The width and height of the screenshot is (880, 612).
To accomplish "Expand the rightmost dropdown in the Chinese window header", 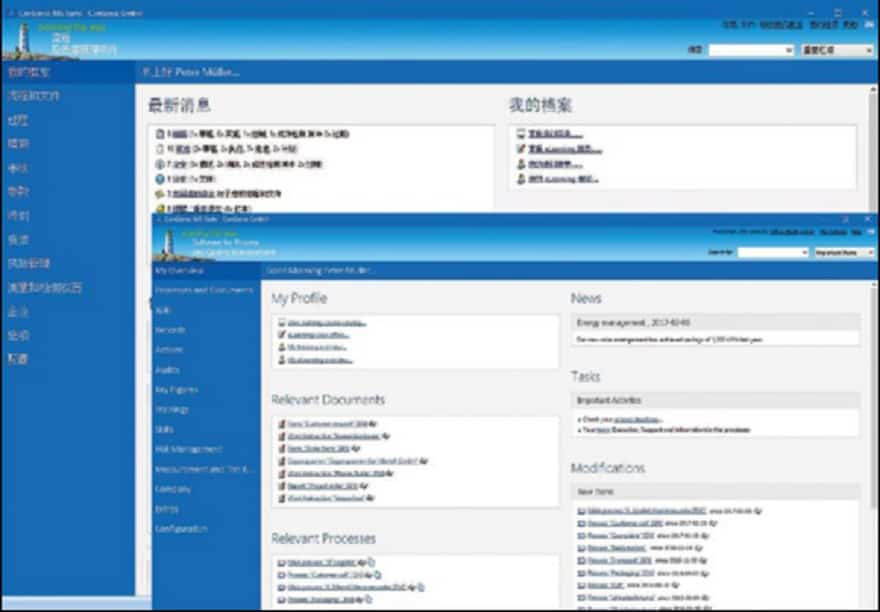I will [x=837, y=50].
